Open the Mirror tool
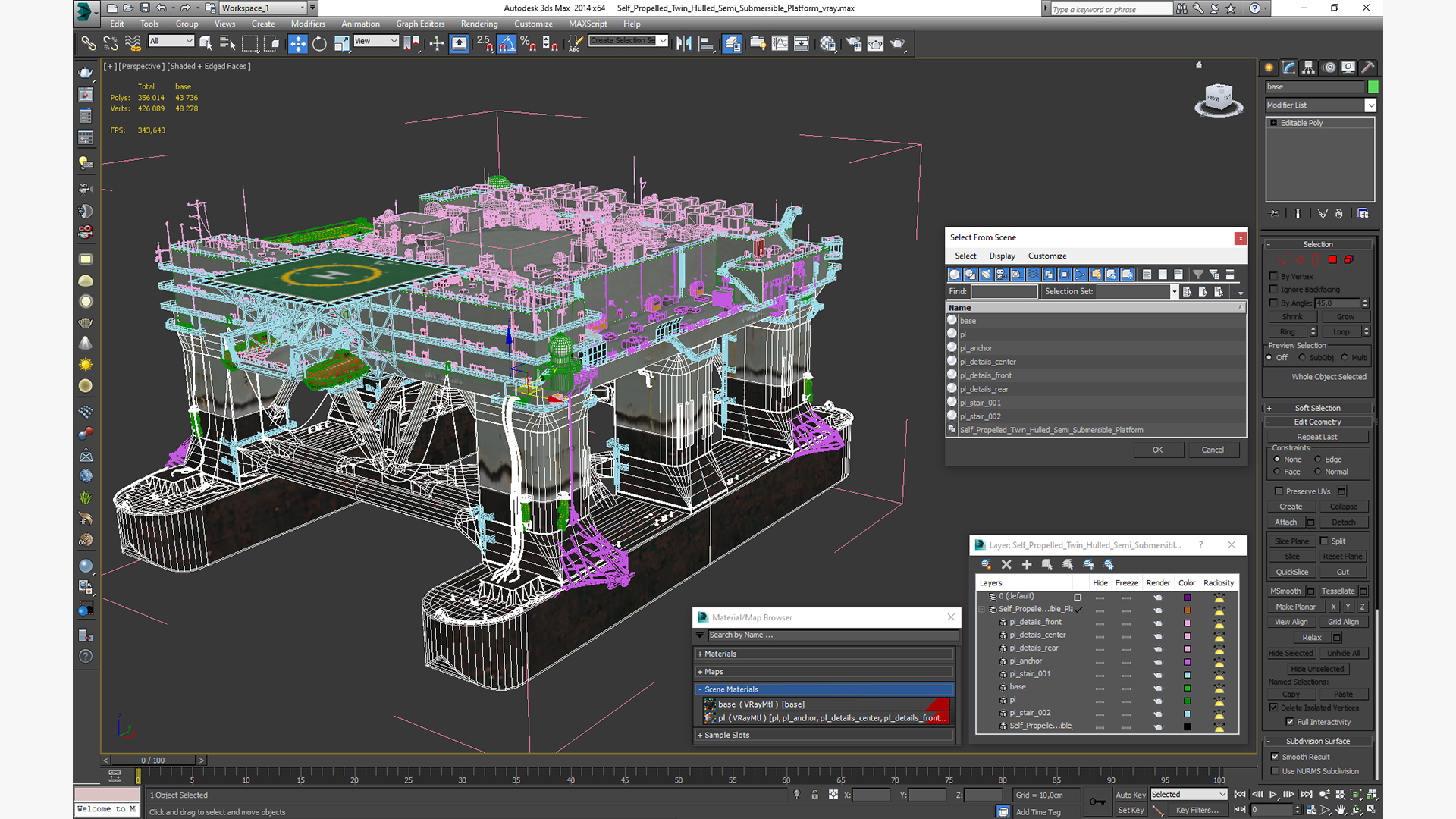The image size is (1456, 819). pos(684,43)
